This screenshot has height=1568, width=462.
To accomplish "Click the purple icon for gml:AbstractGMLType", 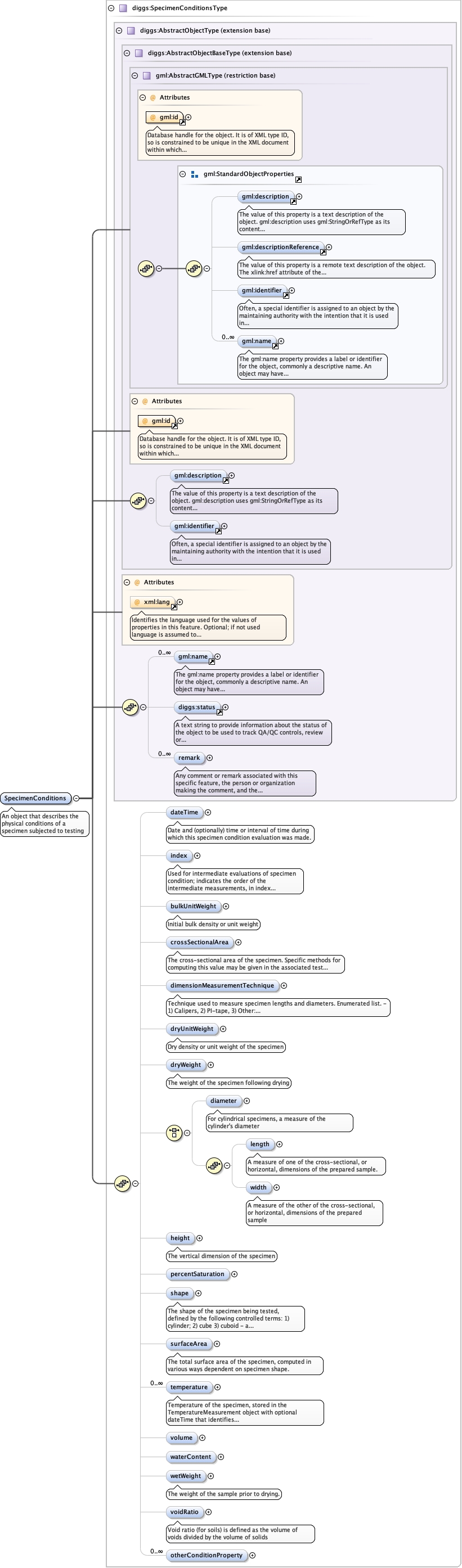I will [146, 75].
